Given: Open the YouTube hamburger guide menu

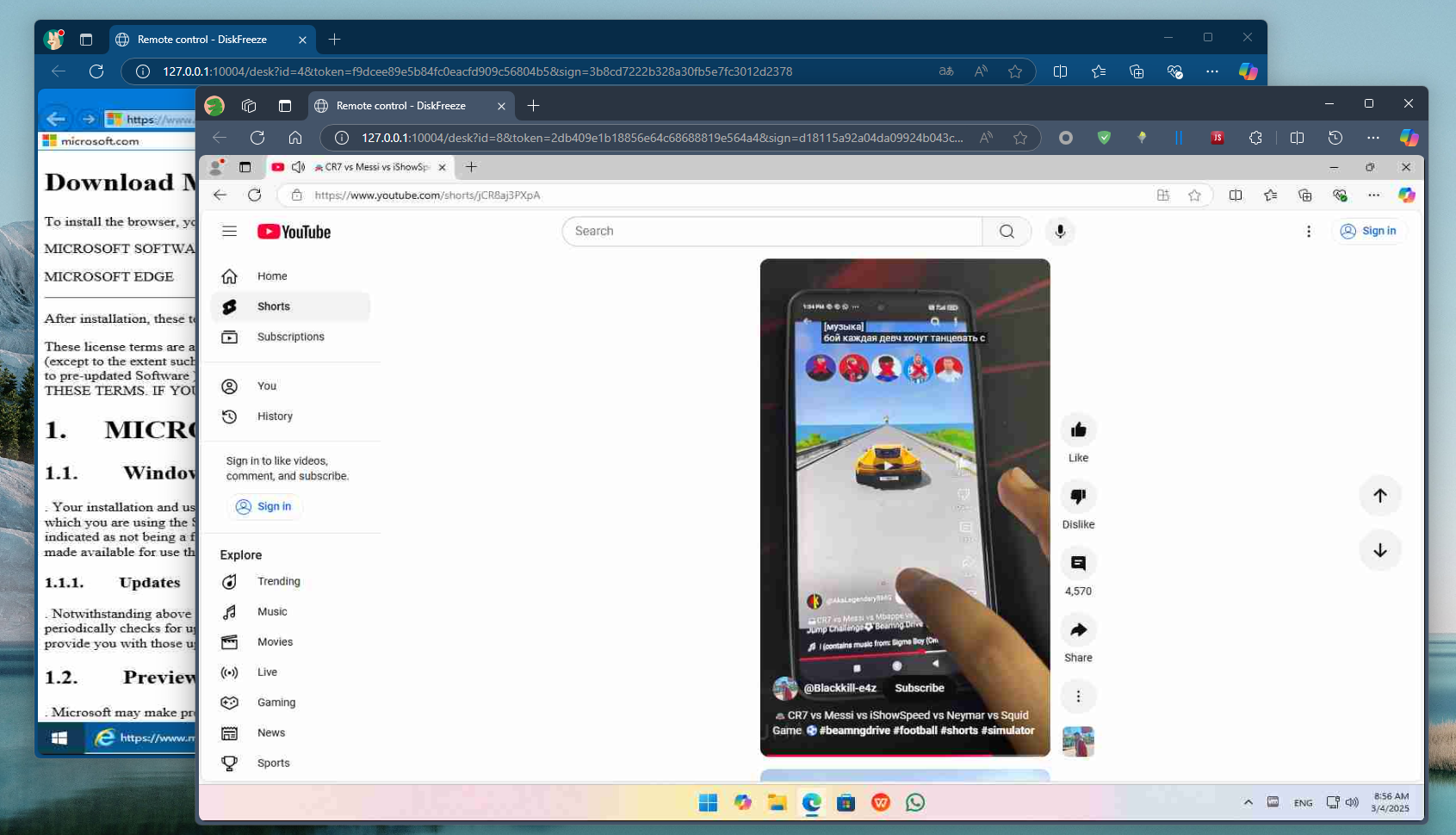Looking at the screenshot, I should click(x=229, y=232).
